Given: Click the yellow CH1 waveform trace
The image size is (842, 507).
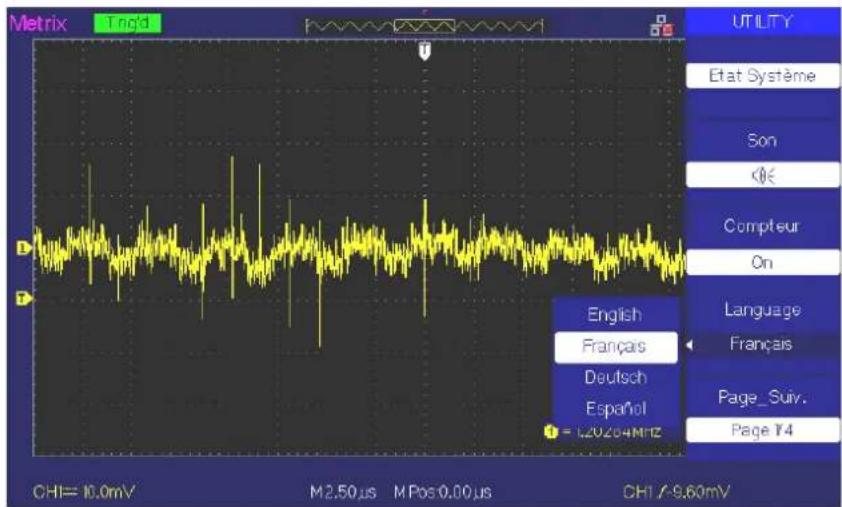Looking at the screenshot, I should [x=360, y=250].
